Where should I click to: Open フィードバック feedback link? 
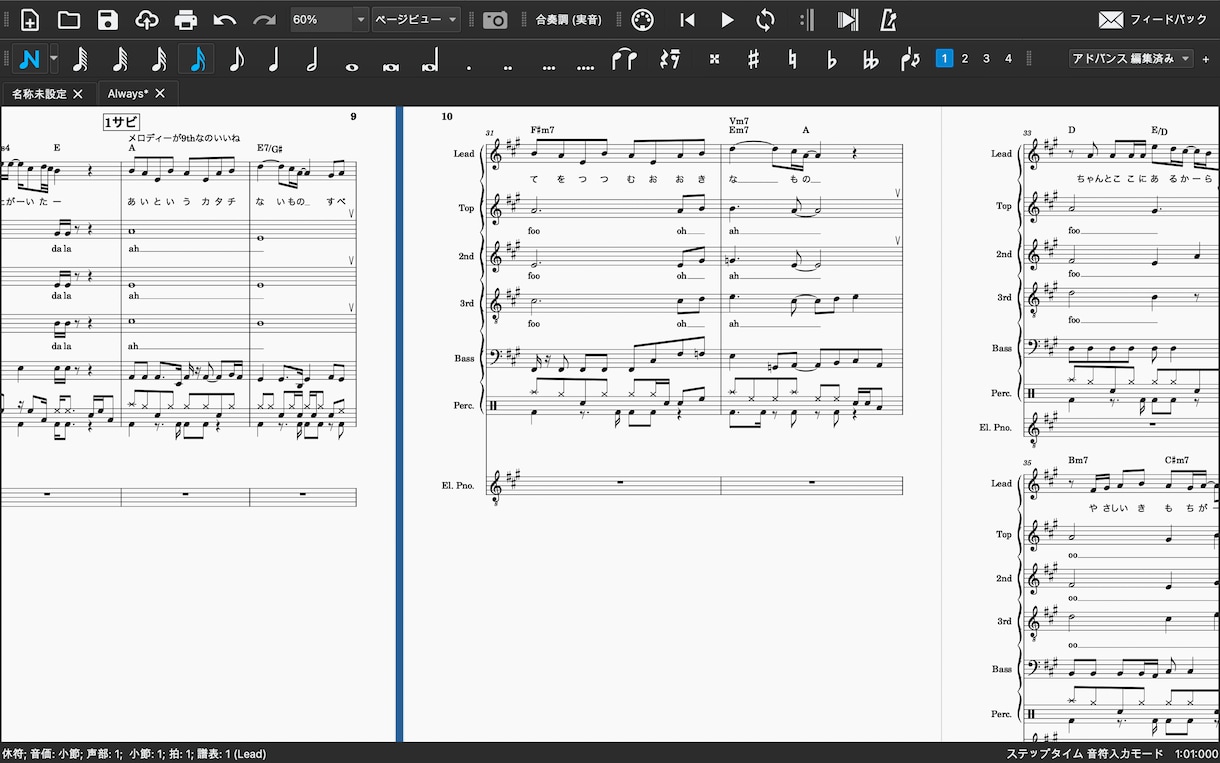coord(1153,19)
